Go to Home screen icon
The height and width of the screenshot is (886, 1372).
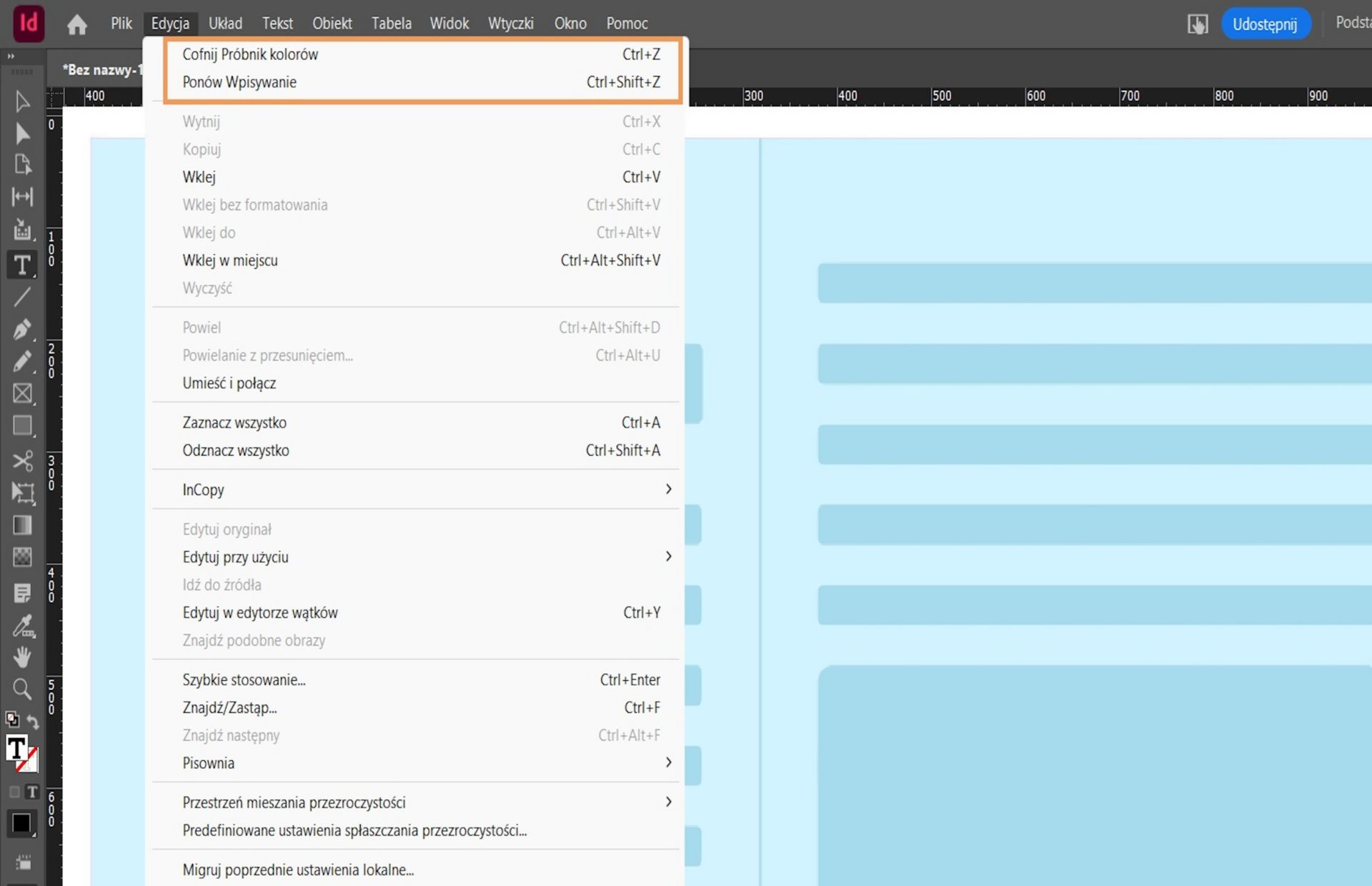(x=76, y=24)
